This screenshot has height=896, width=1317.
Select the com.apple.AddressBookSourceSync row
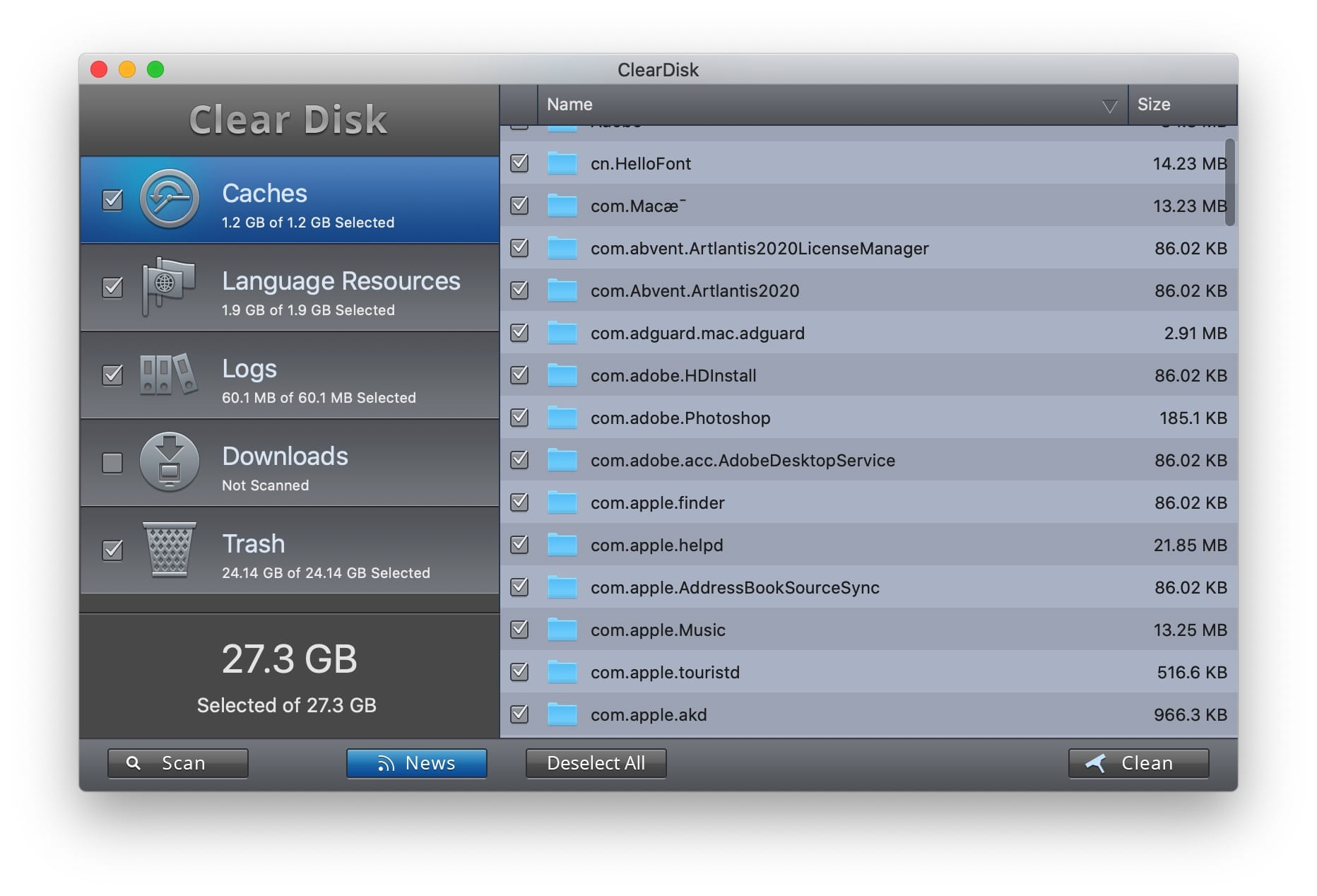click(x=869, y=587)
